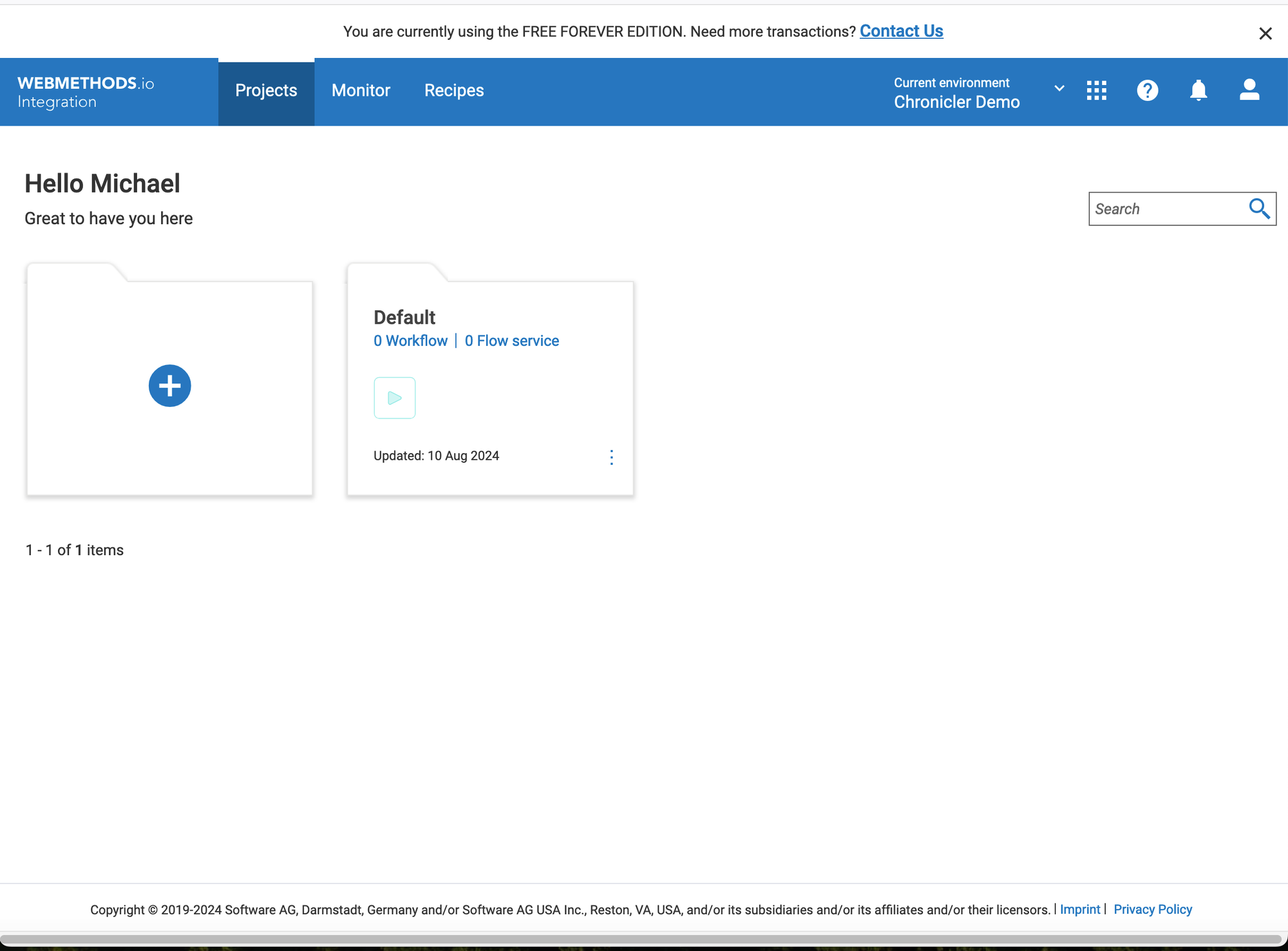The width and height of the screenshot is (1288, 951).
Task: Click the WEBMETHODS.io Integration logo
Action: pos(86,92)
